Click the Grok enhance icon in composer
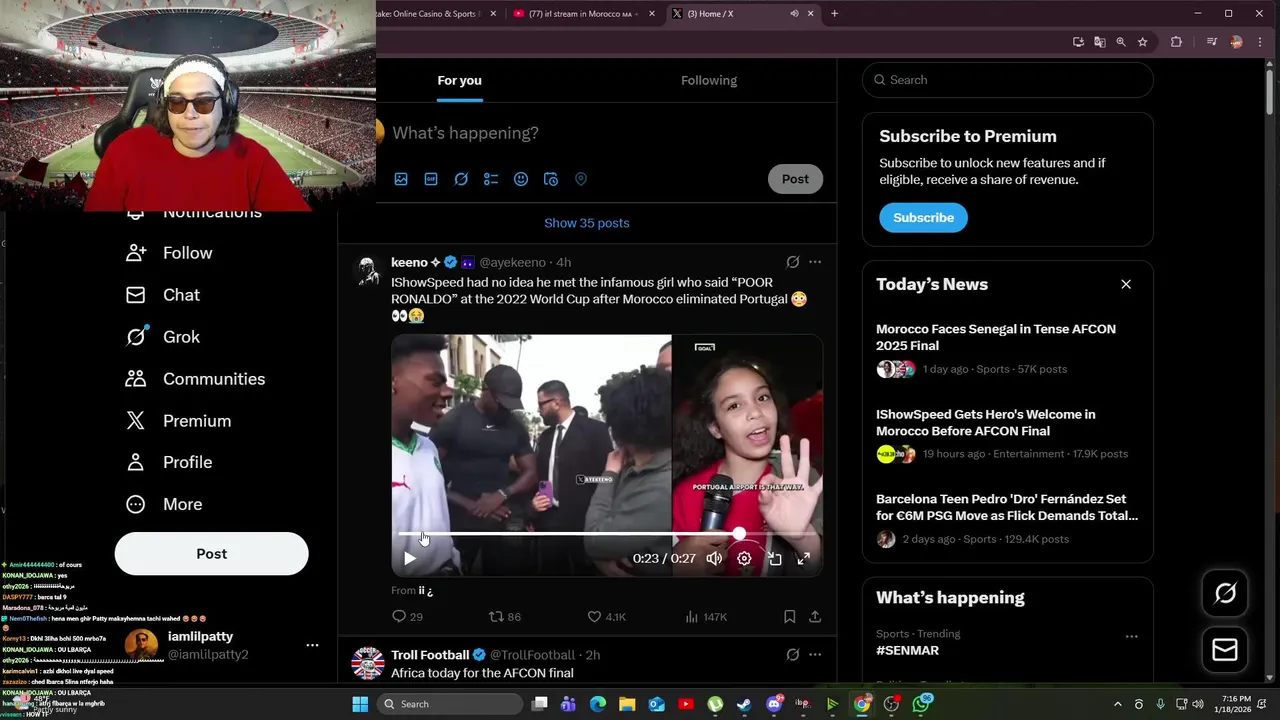 tap(461, 179)
